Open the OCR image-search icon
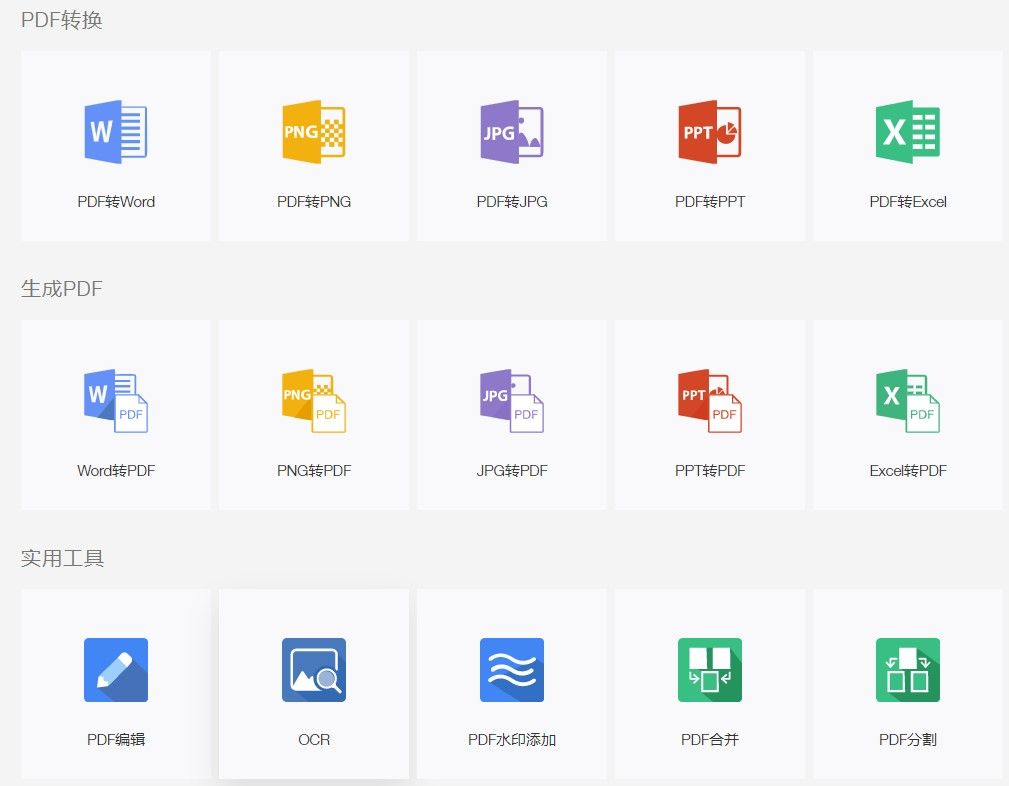Image resolution: width=1009 pixels, height=786 pixels. [x=314, y=669]
